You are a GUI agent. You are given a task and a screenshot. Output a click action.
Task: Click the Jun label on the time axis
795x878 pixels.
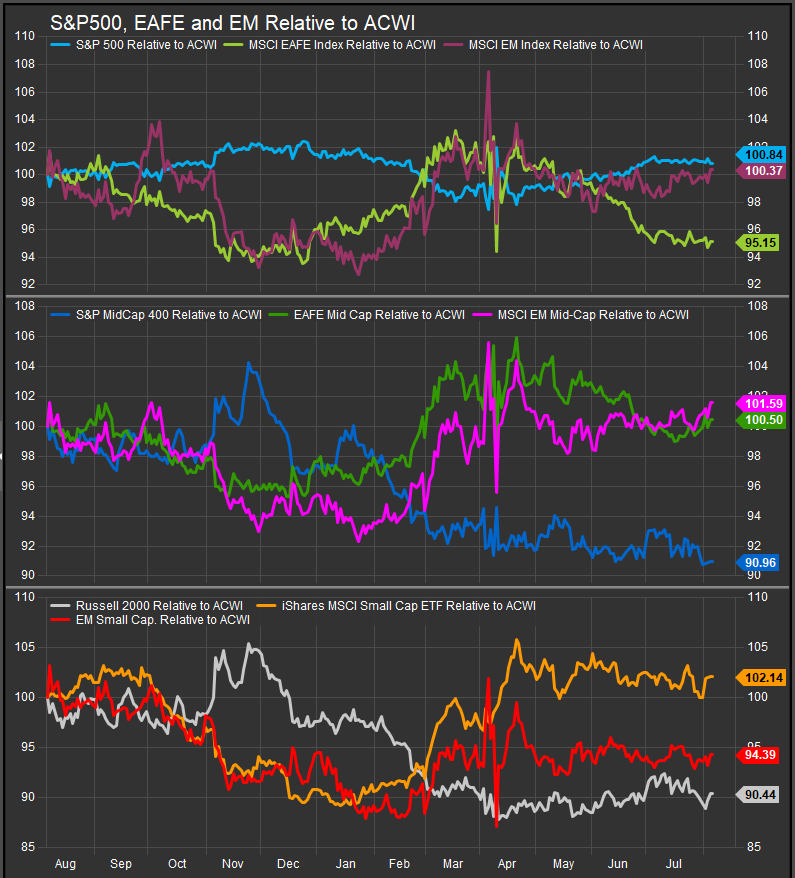point(618,863)
